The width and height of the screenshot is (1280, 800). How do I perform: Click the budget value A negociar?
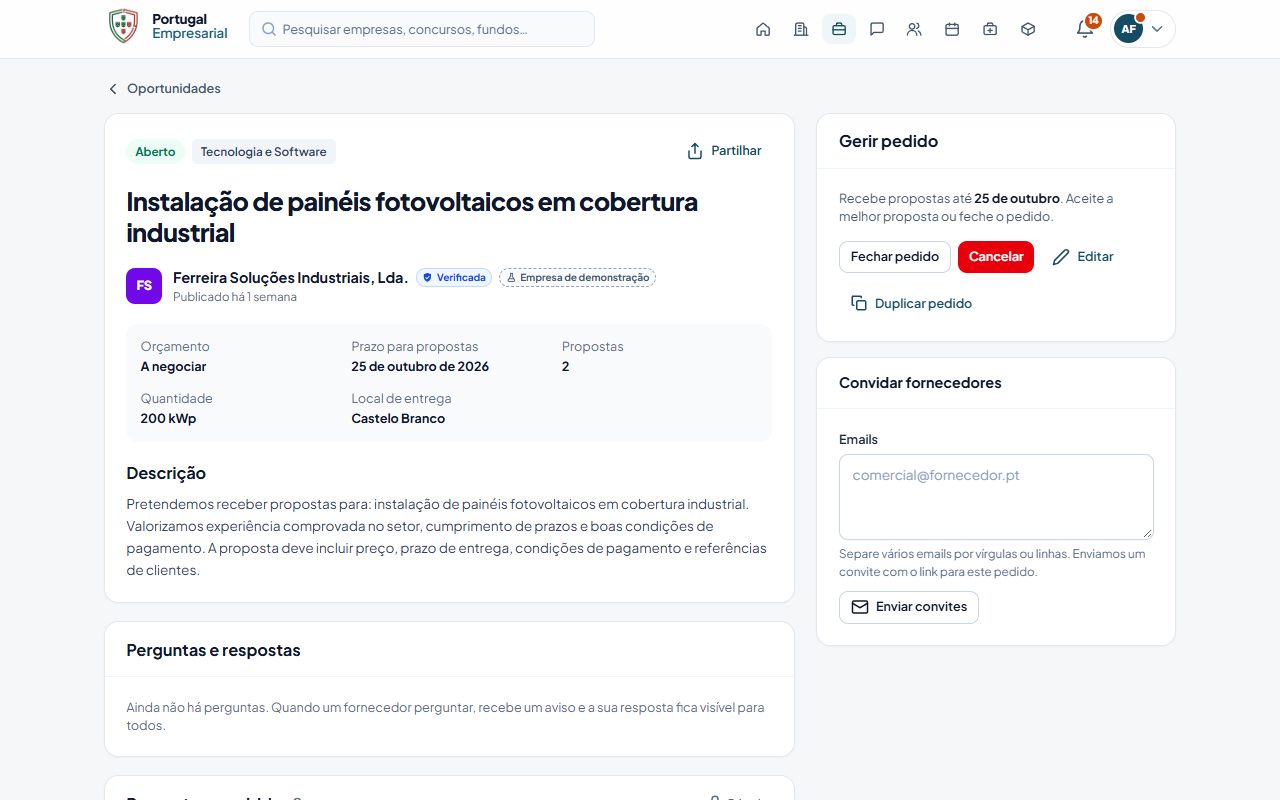173,367
